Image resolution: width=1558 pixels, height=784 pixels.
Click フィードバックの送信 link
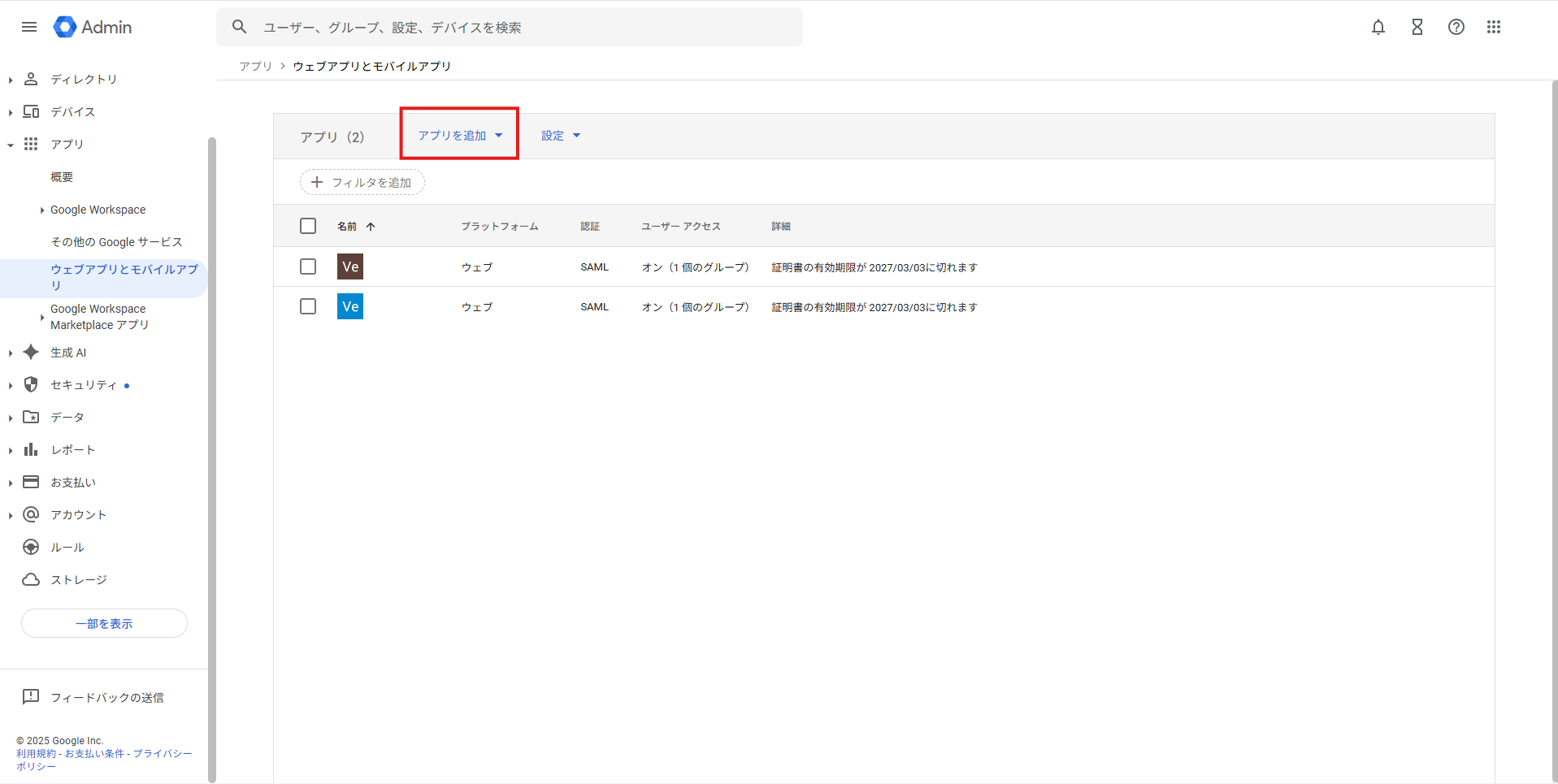[107, 697]
